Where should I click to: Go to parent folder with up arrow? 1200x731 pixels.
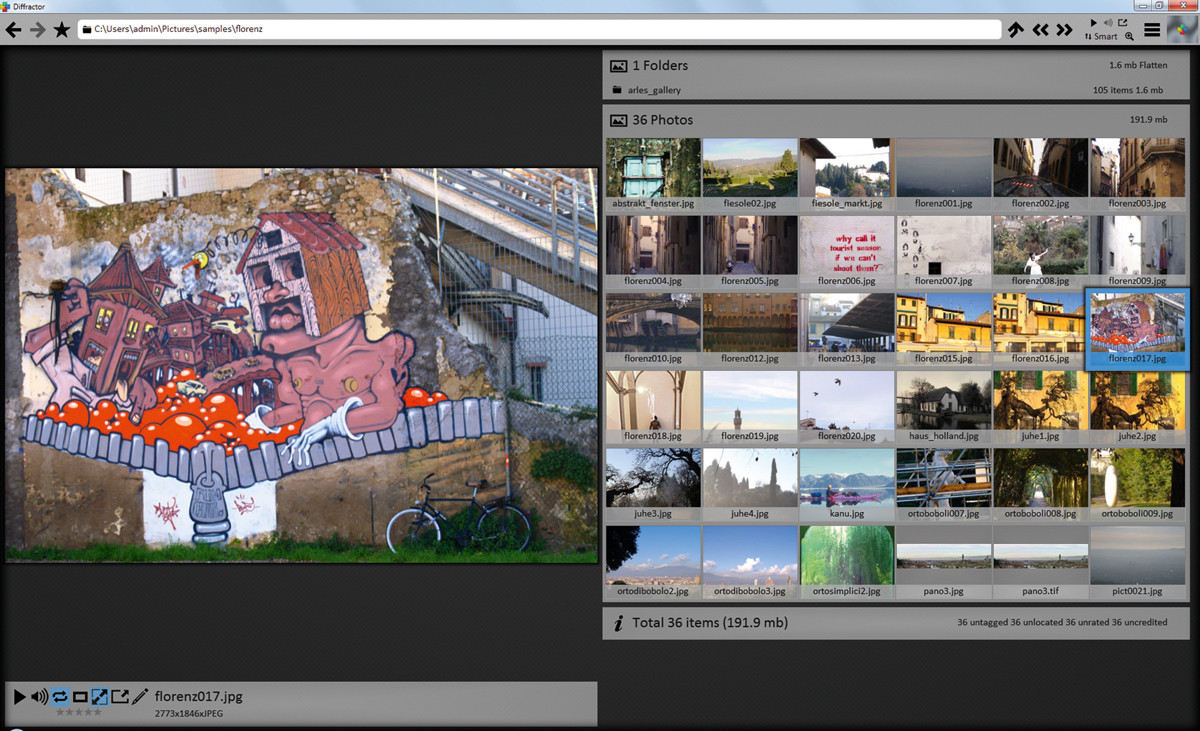(x=1016, y=30)
